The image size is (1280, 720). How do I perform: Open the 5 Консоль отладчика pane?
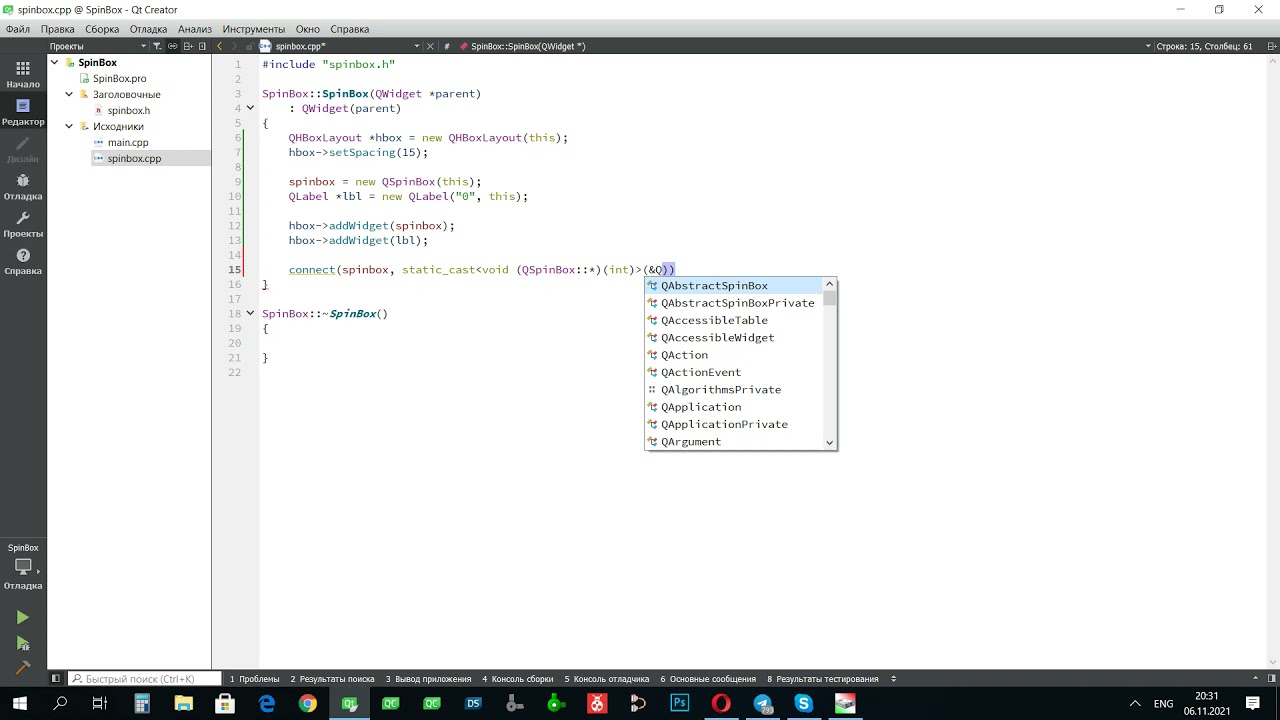pyautogui.click(x=607, y=679)
